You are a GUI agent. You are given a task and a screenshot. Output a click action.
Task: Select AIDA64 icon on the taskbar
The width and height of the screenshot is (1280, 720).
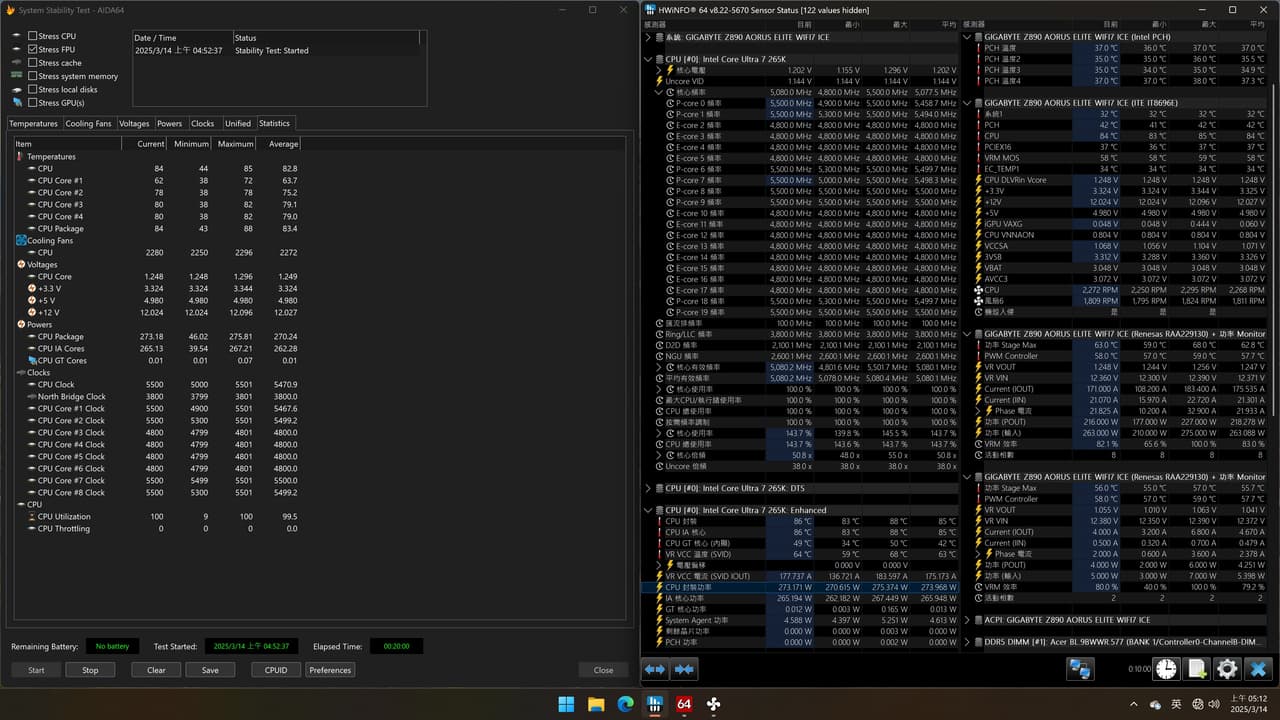pos(684,704)
